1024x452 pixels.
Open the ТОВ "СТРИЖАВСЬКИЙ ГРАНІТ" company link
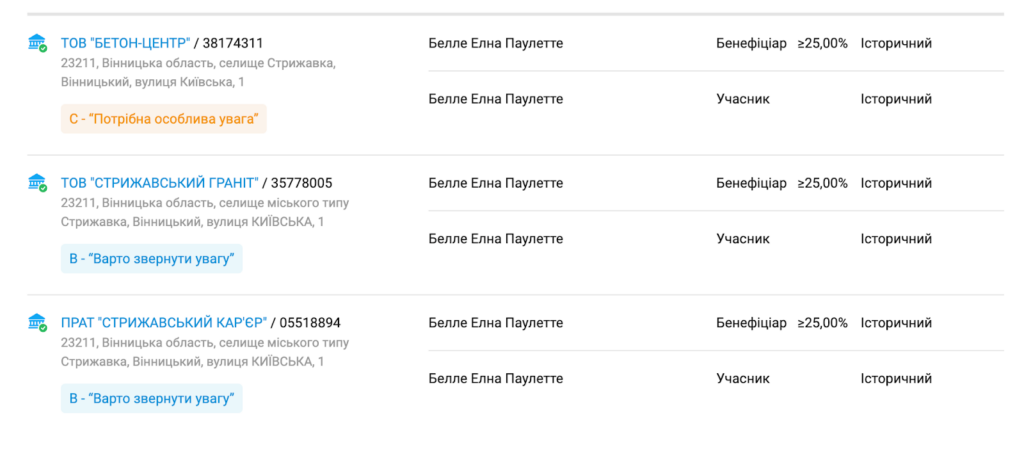coord(160,183)
